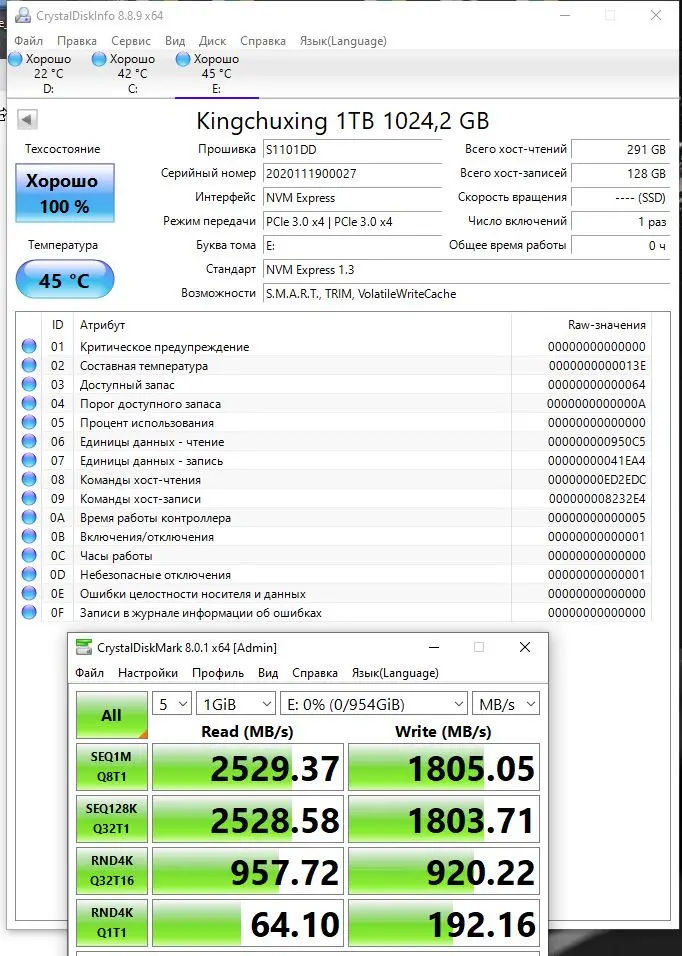Click serial number field 2020111900027
This screenshot has width=682, height=956.
(x=352, y=174)
